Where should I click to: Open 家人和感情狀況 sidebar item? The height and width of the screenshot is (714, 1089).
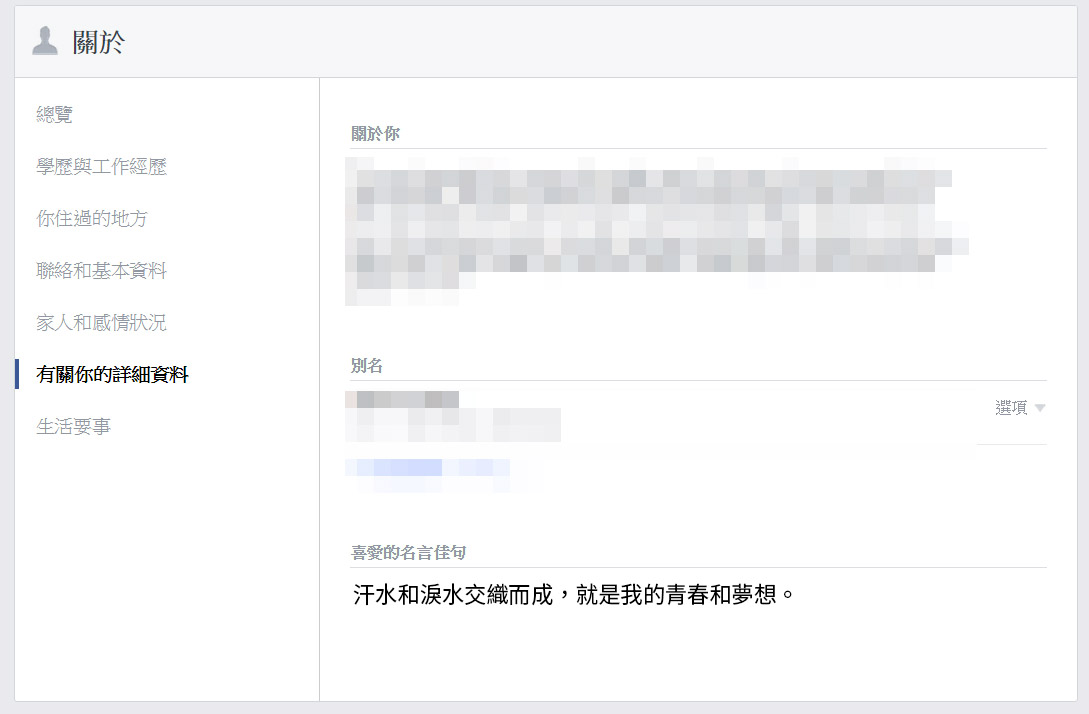click(101, 323)
